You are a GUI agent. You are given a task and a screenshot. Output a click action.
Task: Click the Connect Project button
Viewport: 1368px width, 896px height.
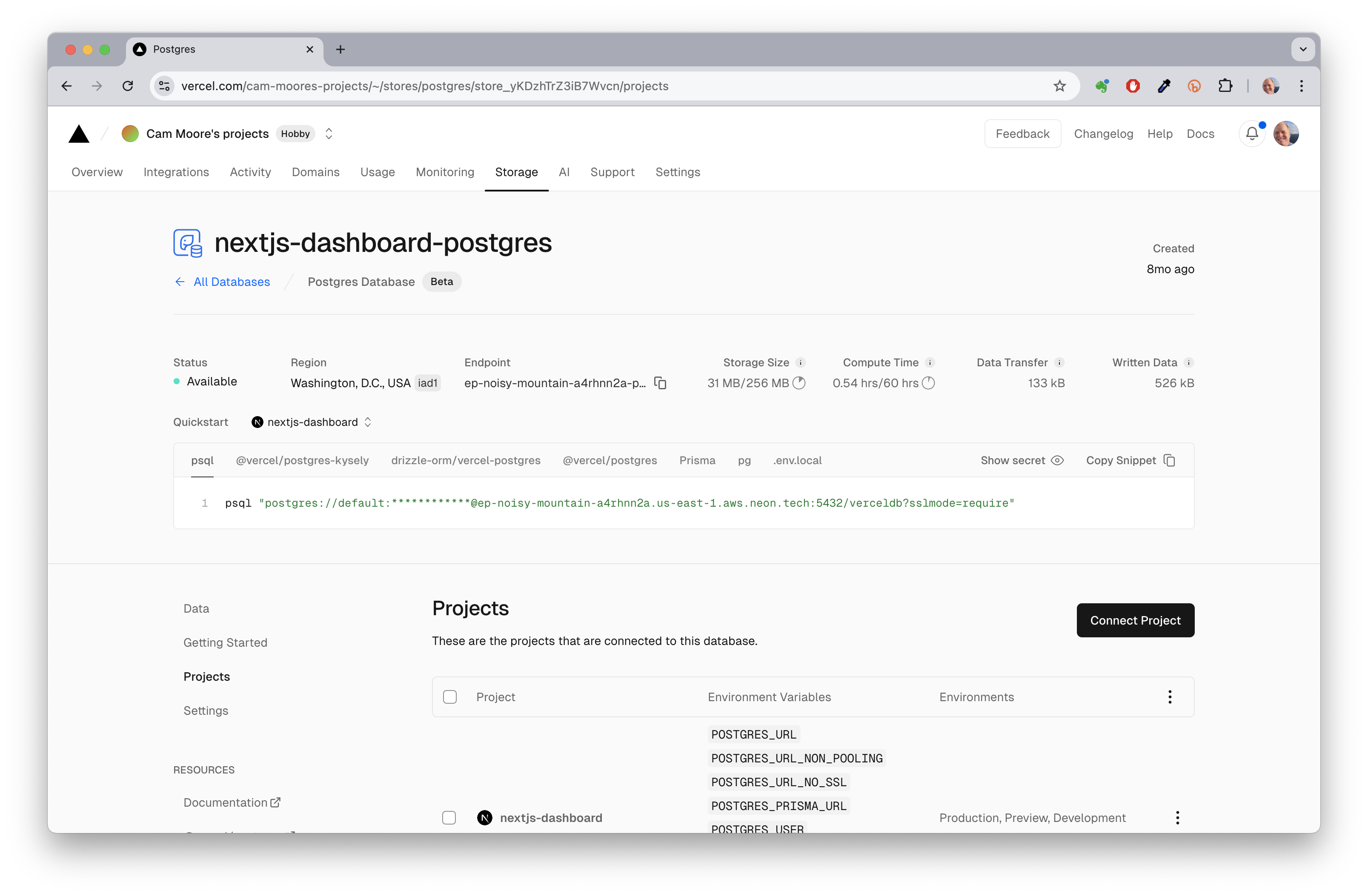(x=1135, y=620)
